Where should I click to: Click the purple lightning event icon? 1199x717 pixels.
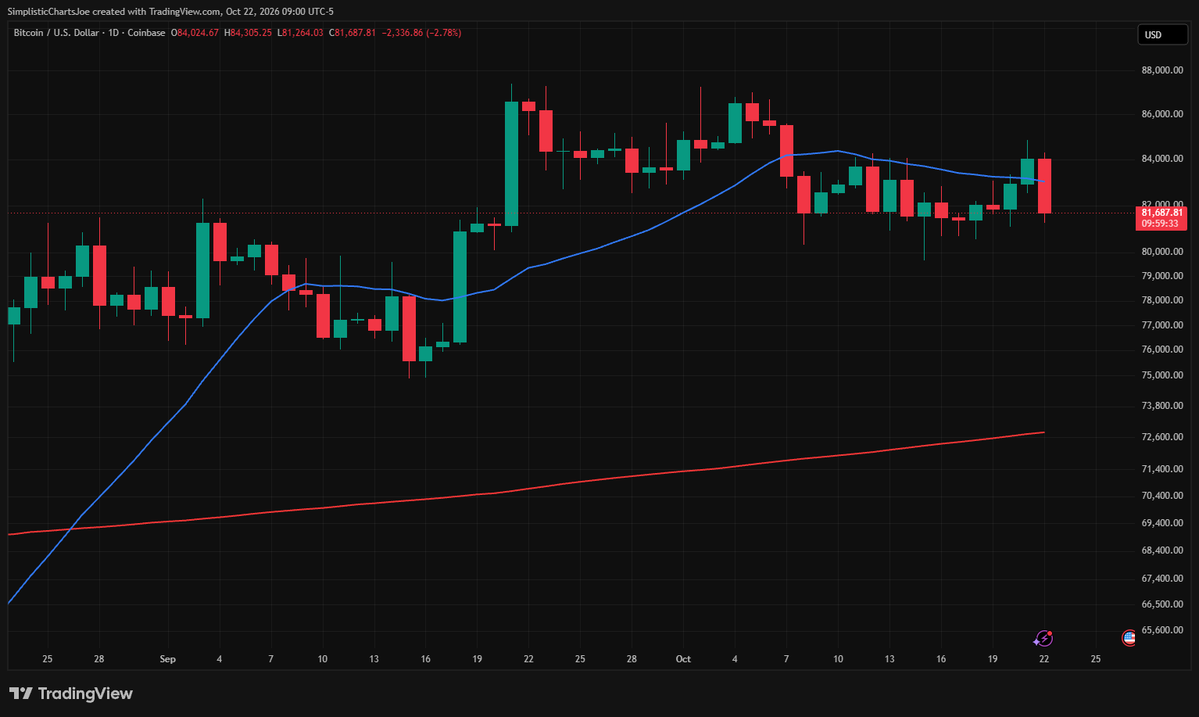[1044, 638]
